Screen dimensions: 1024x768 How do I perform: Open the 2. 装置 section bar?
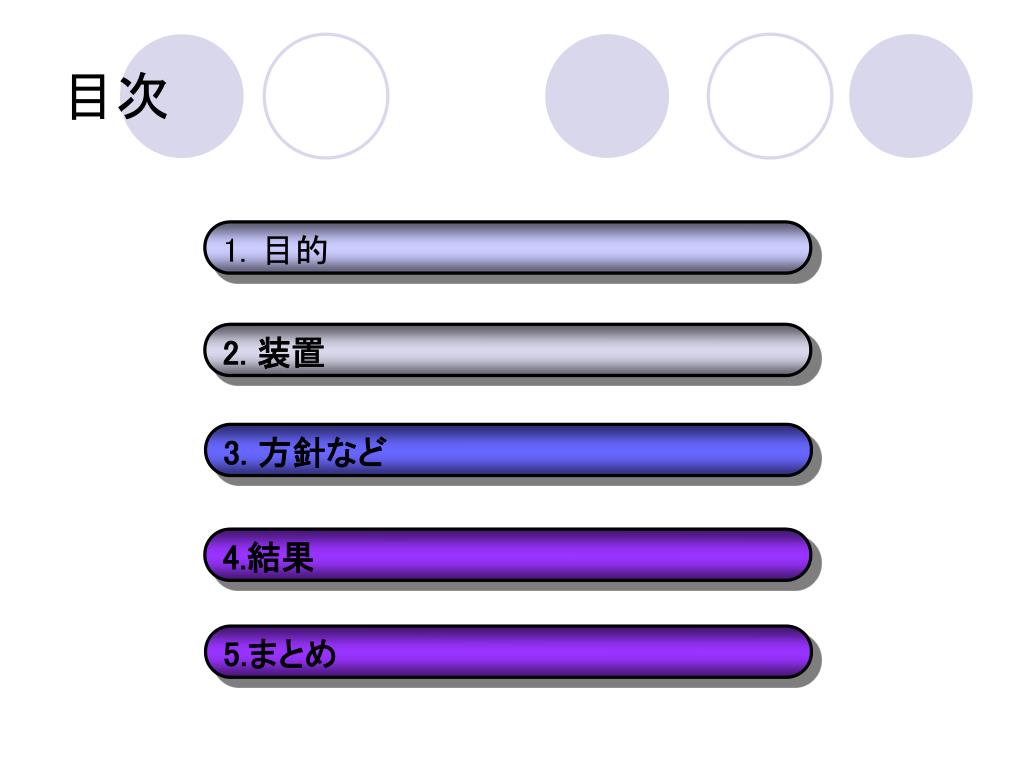point(507,350)
